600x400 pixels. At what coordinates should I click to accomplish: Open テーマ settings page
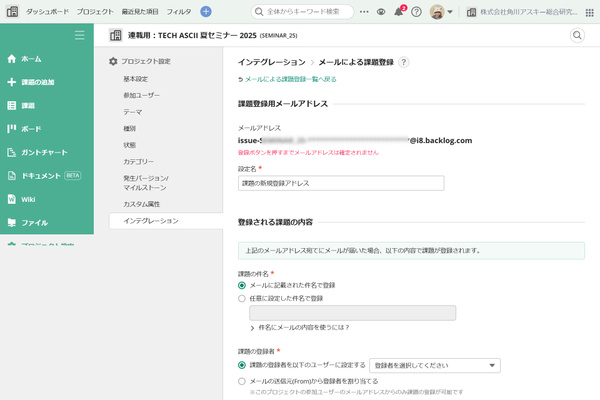pos(133,112)
